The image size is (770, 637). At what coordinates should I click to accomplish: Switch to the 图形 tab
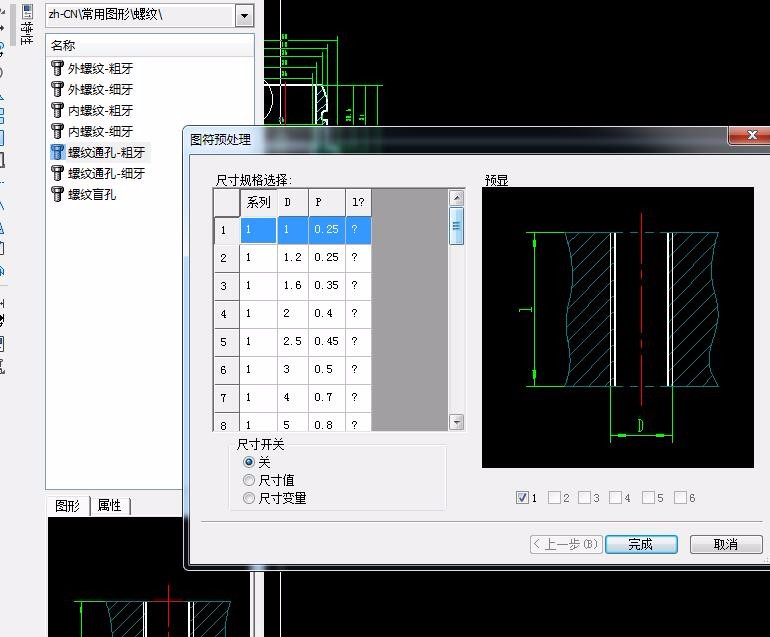pyautogui.click(x=67, y=505)
